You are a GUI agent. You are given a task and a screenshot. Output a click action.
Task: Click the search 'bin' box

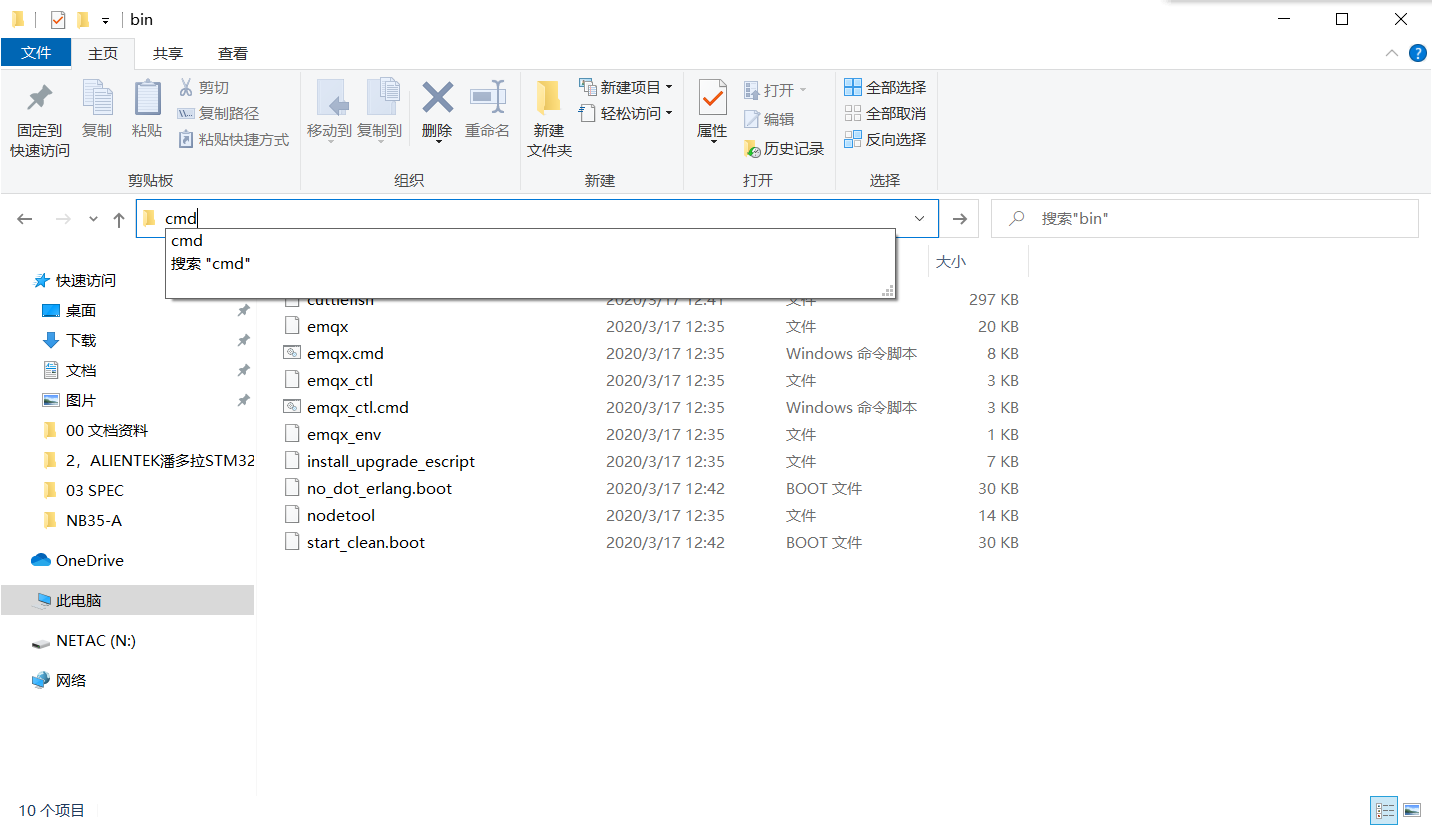tap(1204, 219)
